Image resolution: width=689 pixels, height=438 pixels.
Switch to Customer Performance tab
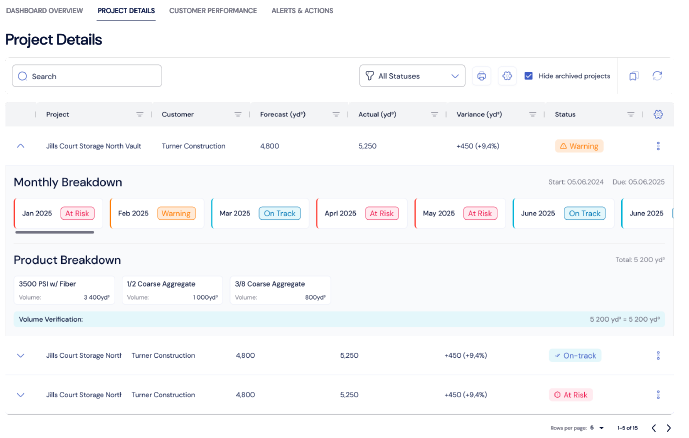212,10
